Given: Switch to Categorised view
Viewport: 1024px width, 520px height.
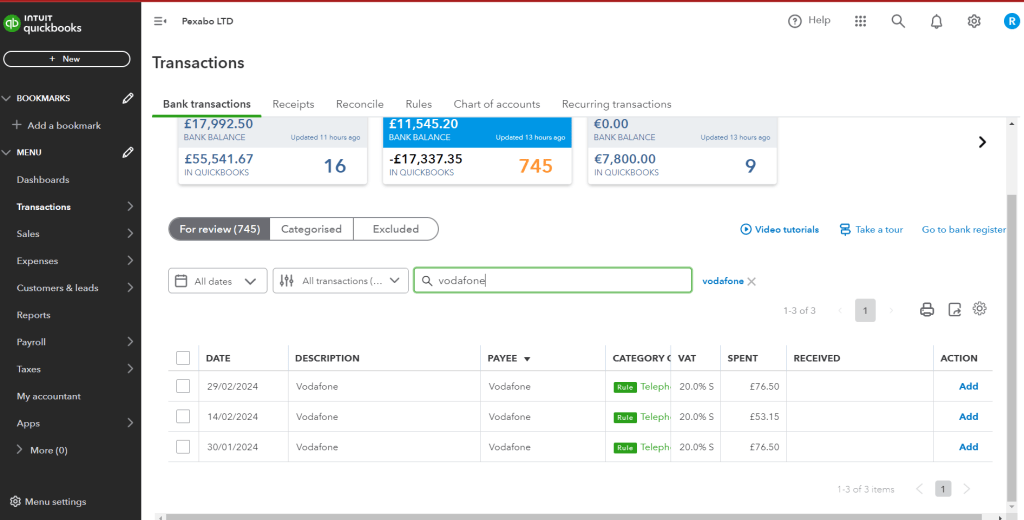Looking at the screenshot, I should point(312,229).
